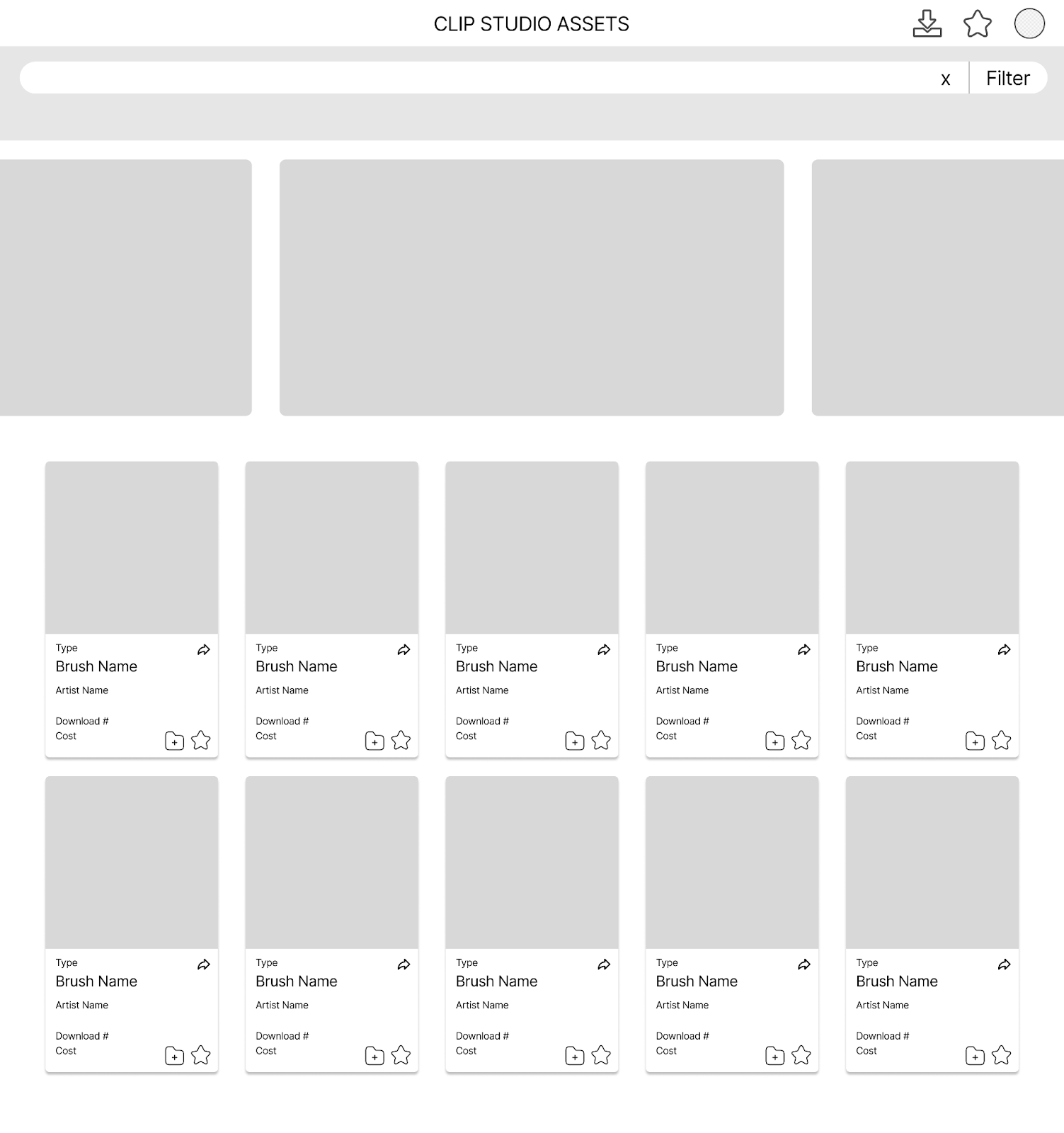Select Artist Name on bottom row first card
The width and height of the screenshot is (1064, 1133).
click(81, 1005)
